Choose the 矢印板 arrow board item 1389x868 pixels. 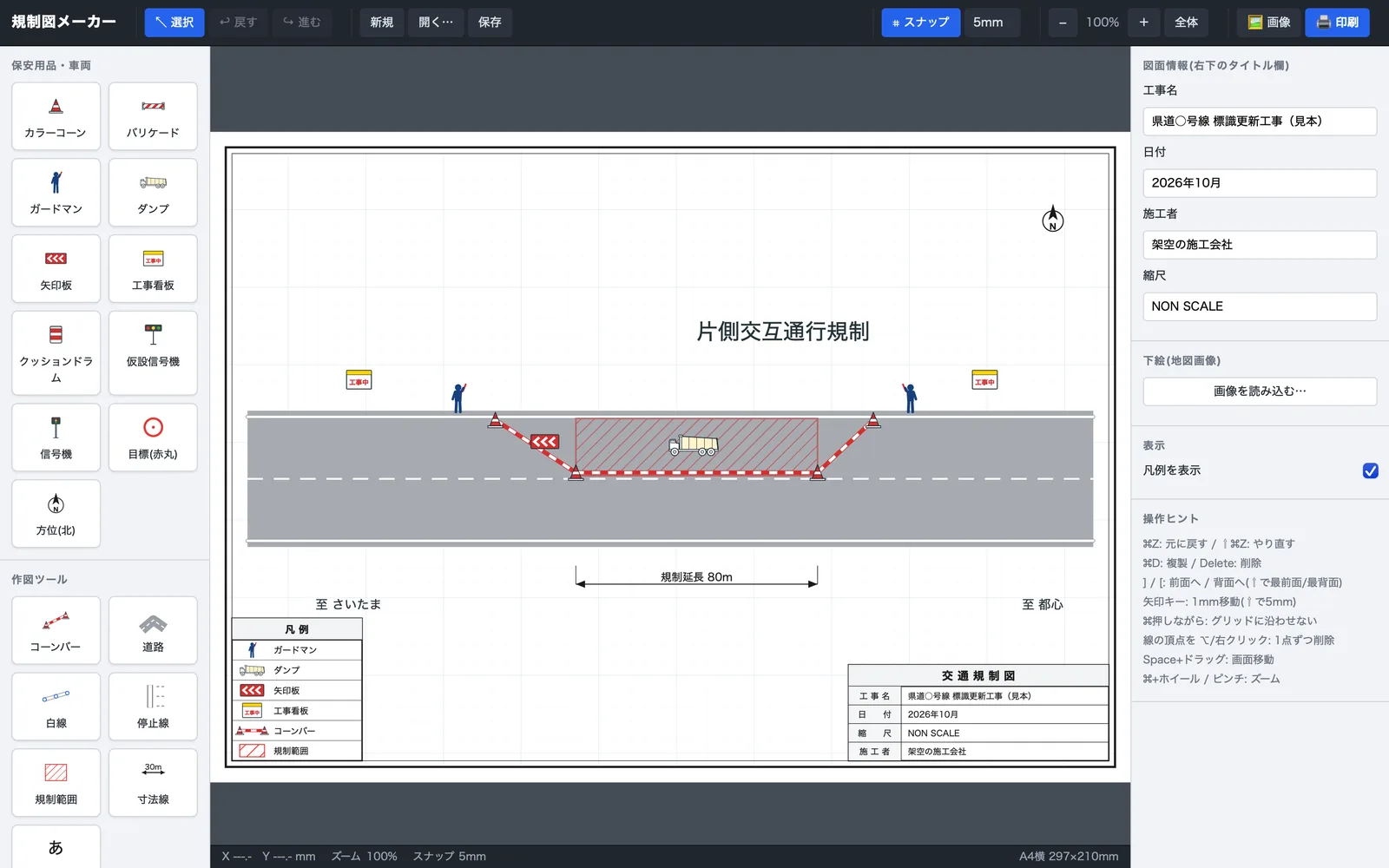(x=56, y=269)
